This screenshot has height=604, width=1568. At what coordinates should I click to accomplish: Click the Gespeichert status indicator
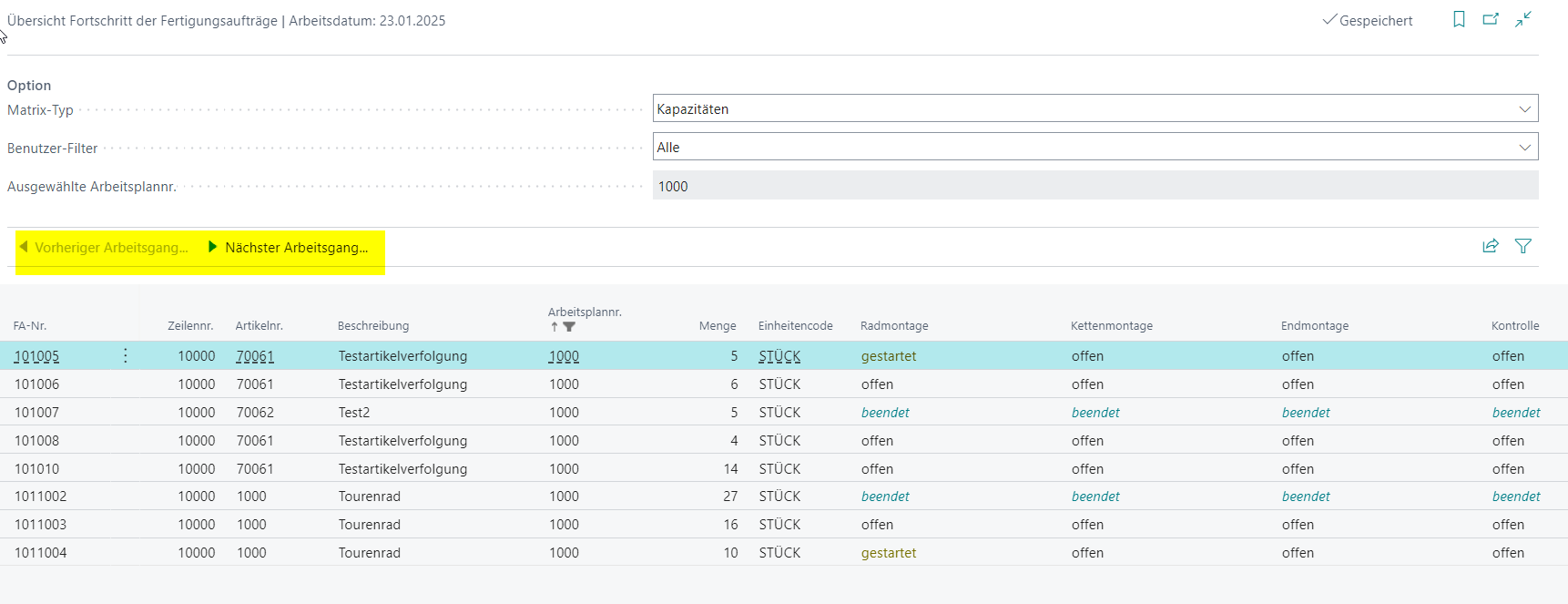pos(1368,20)
